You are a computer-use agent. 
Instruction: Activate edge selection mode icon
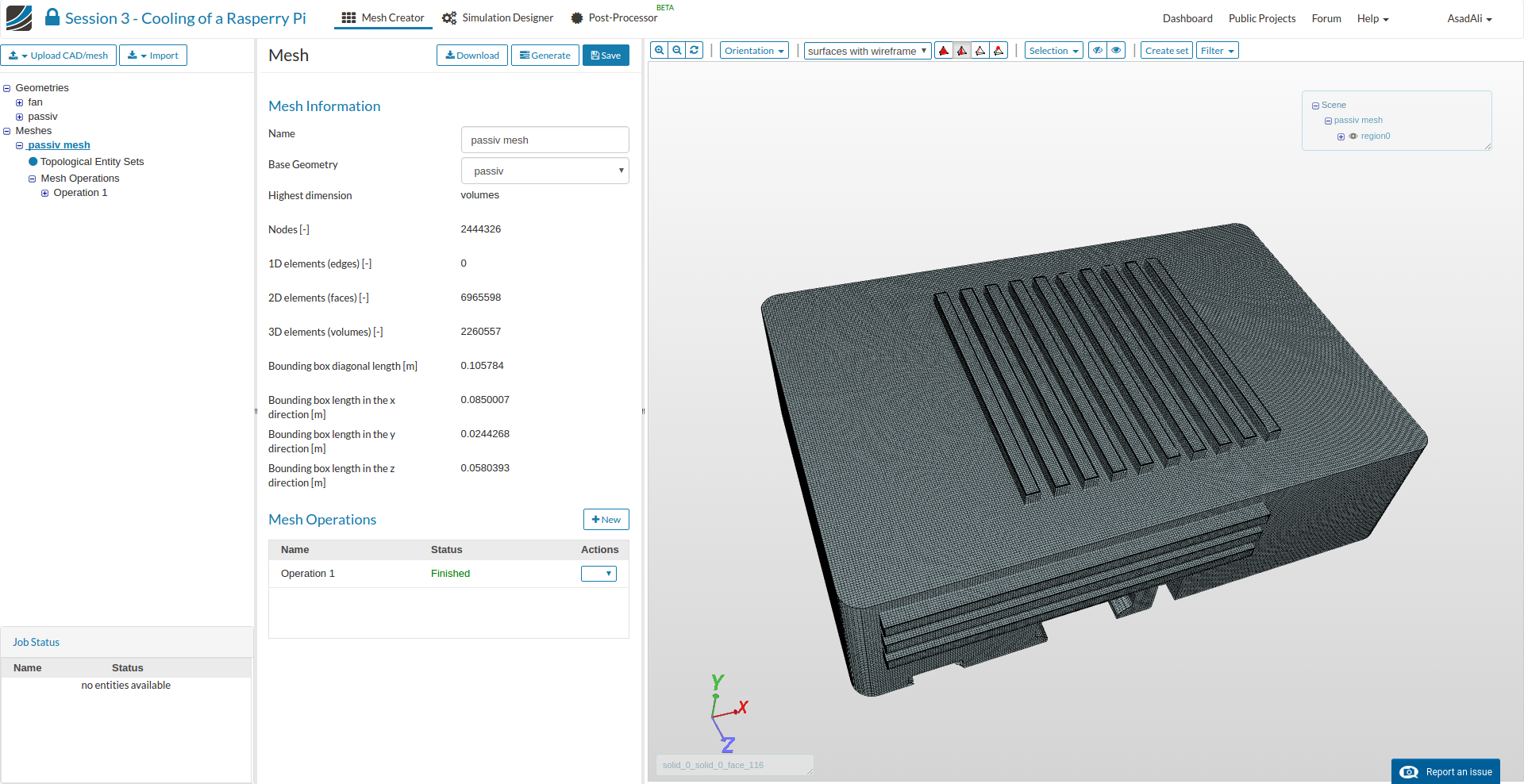980,51
